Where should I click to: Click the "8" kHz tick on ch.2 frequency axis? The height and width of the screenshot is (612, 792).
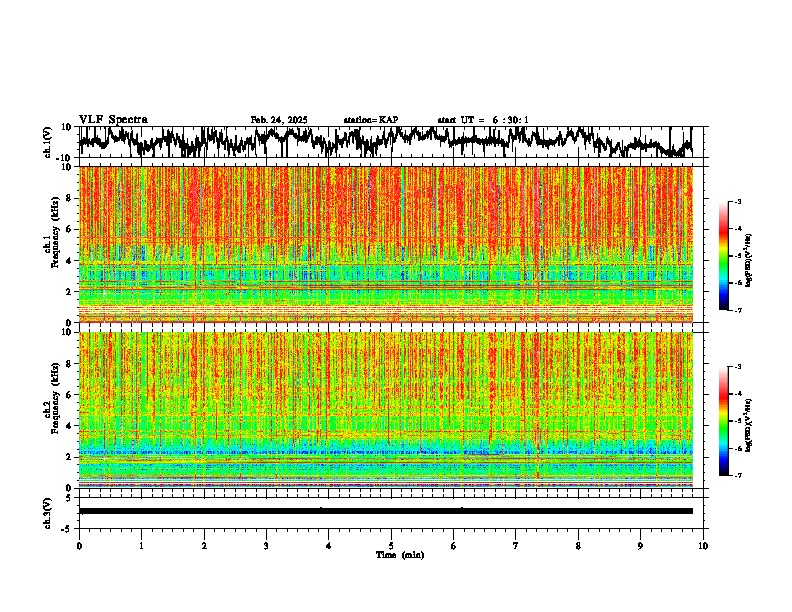pyautogui.click(x=70, y=364)
